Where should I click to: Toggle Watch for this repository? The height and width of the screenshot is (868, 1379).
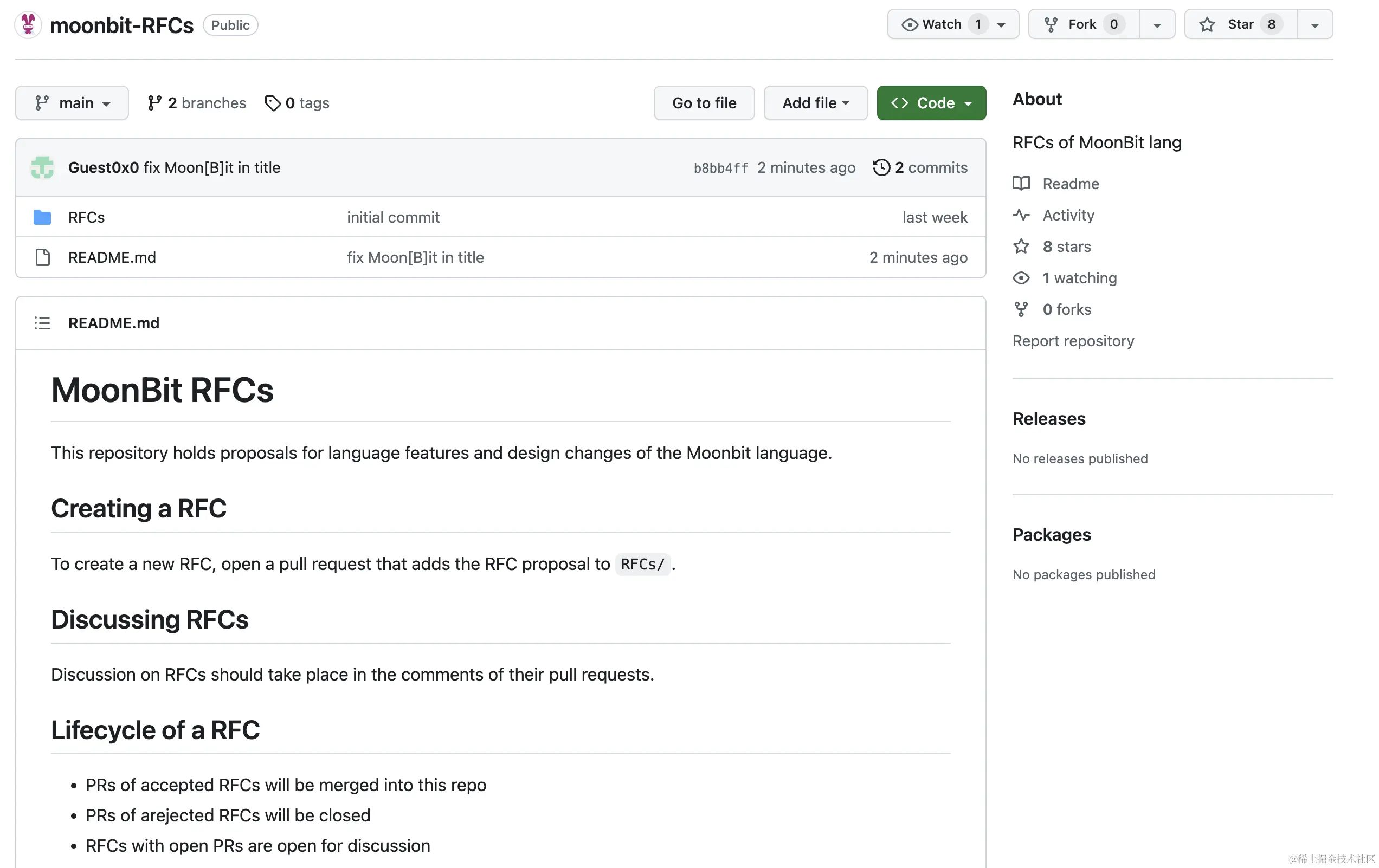point(942,24)
